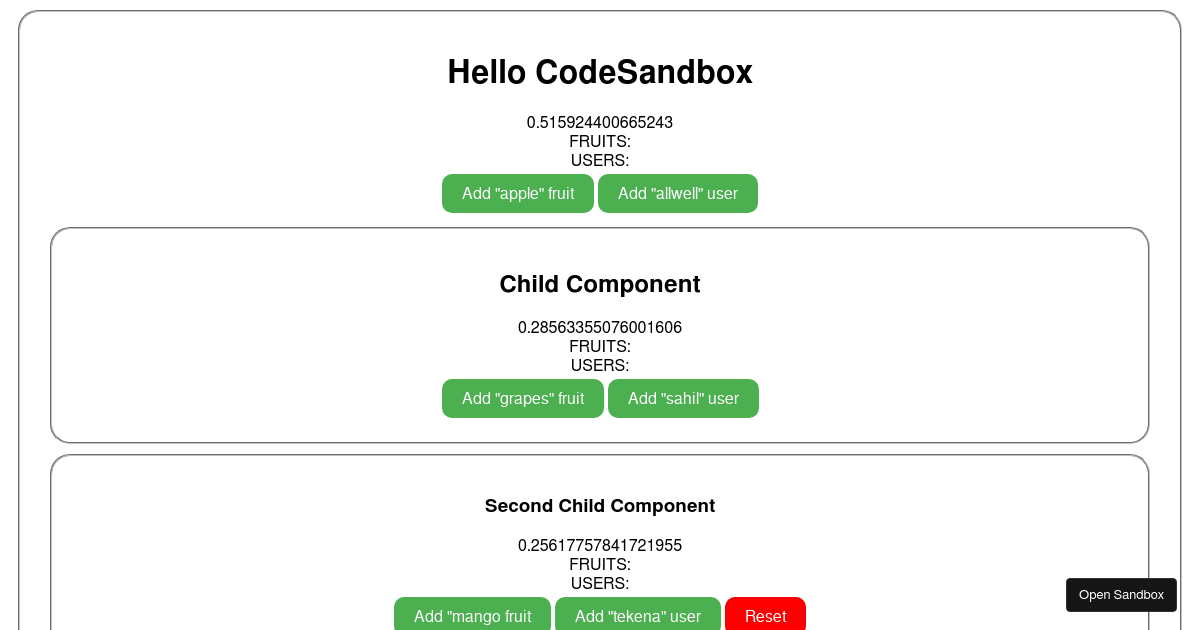Image resolution: width=1200 pixels, height=630 pixels.
Task: Select the Child Component heading
Action: point(600,284)
